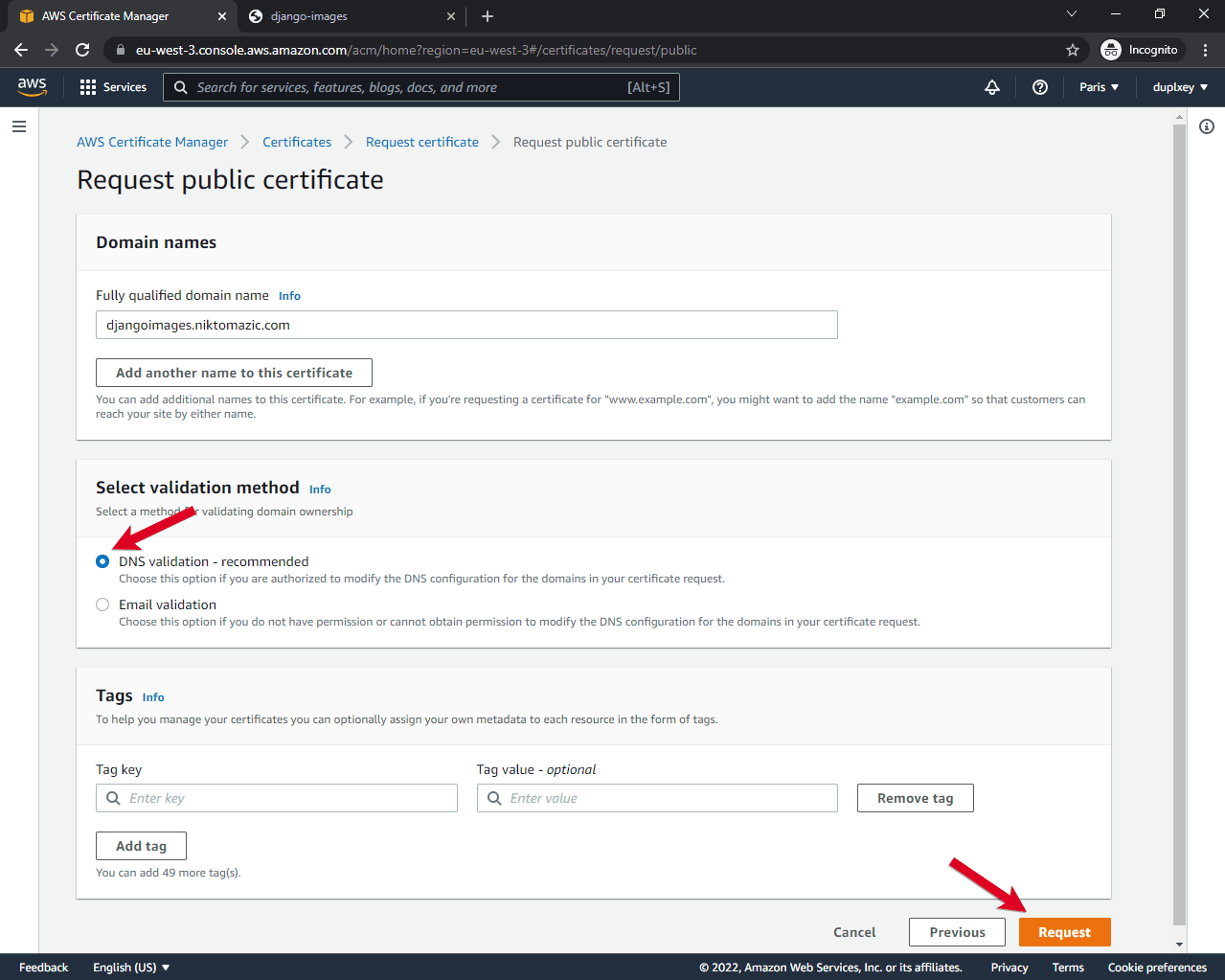1225x980 pixels.
Task: Select the DNS validation radio button
Action: (102, 560)
